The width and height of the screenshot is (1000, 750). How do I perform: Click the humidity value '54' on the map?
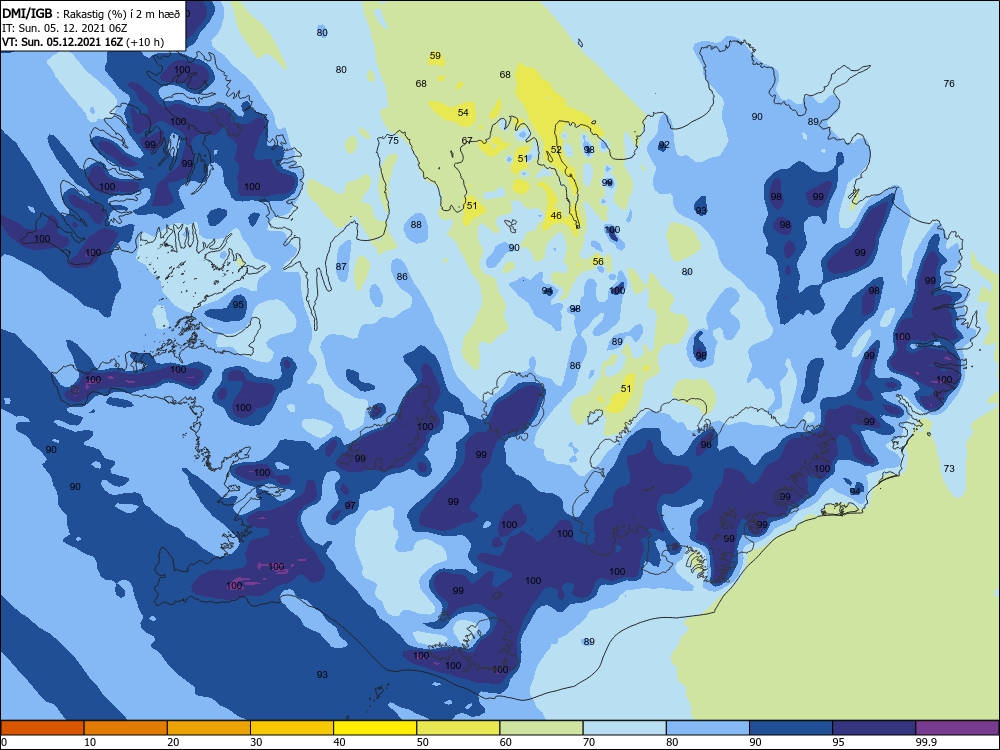click(x=463, y=113)
